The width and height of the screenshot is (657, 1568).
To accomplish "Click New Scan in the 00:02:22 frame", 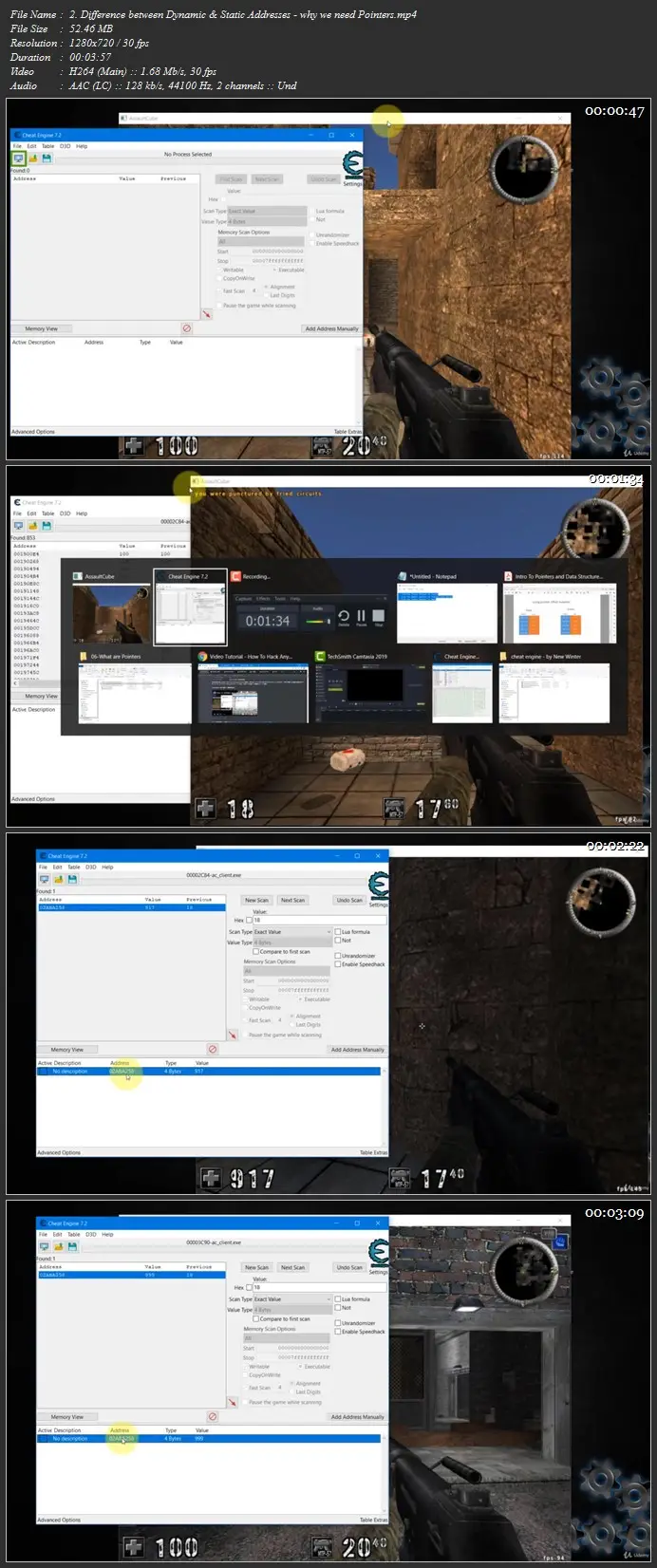I will coord(256,900).
